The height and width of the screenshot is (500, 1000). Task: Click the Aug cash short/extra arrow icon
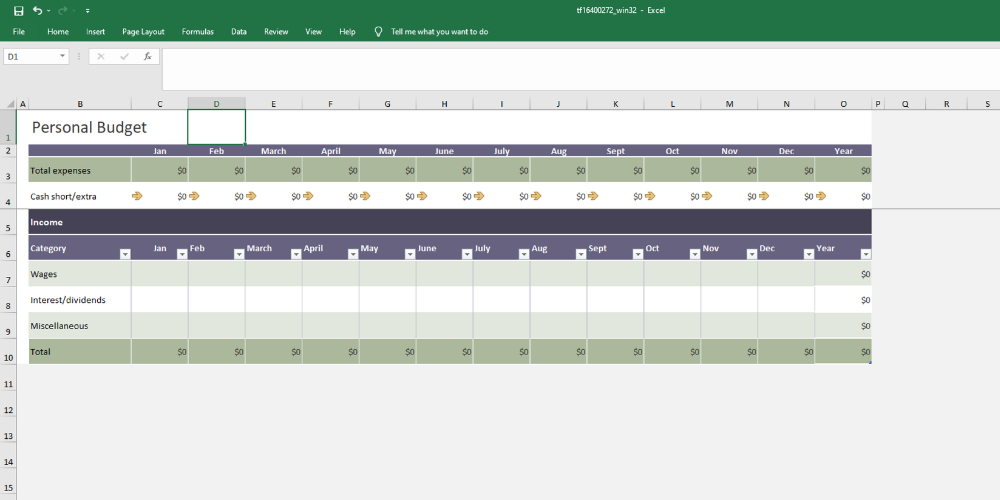pos(536,196)
